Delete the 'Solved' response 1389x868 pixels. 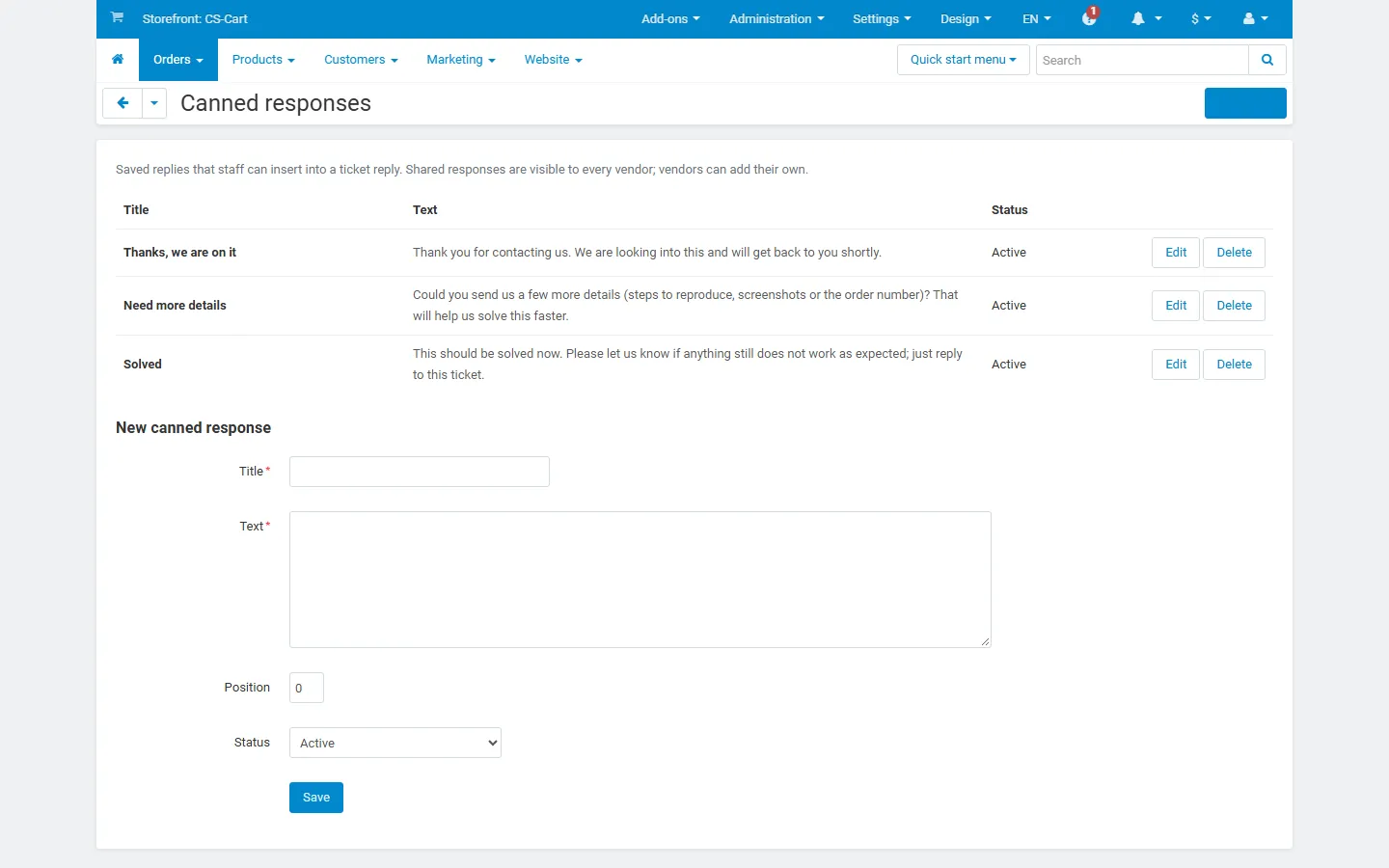click(x=1234, y=365)
